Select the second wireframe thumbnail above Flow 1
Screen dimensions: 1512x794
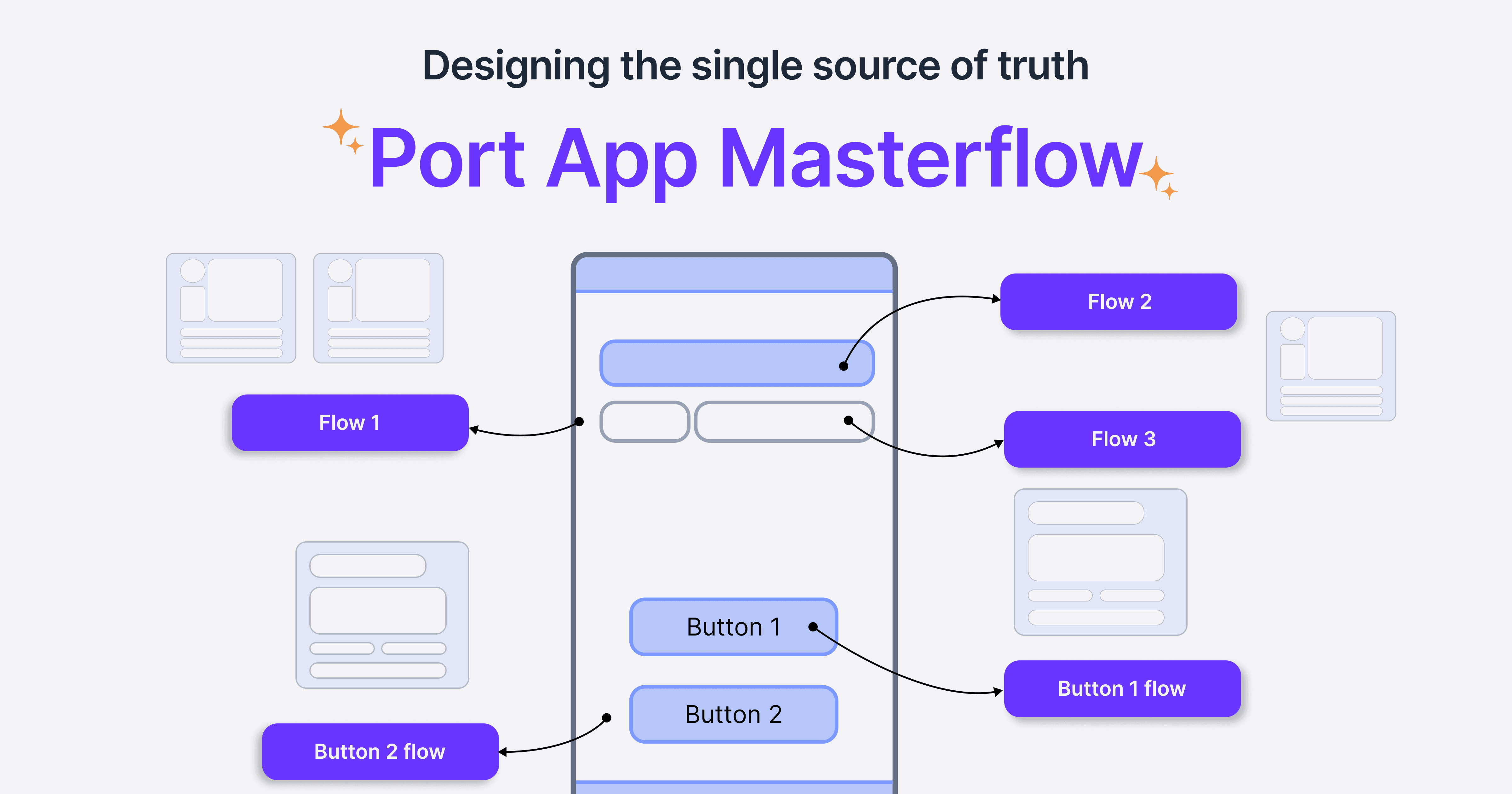click(x=379, y=308)
